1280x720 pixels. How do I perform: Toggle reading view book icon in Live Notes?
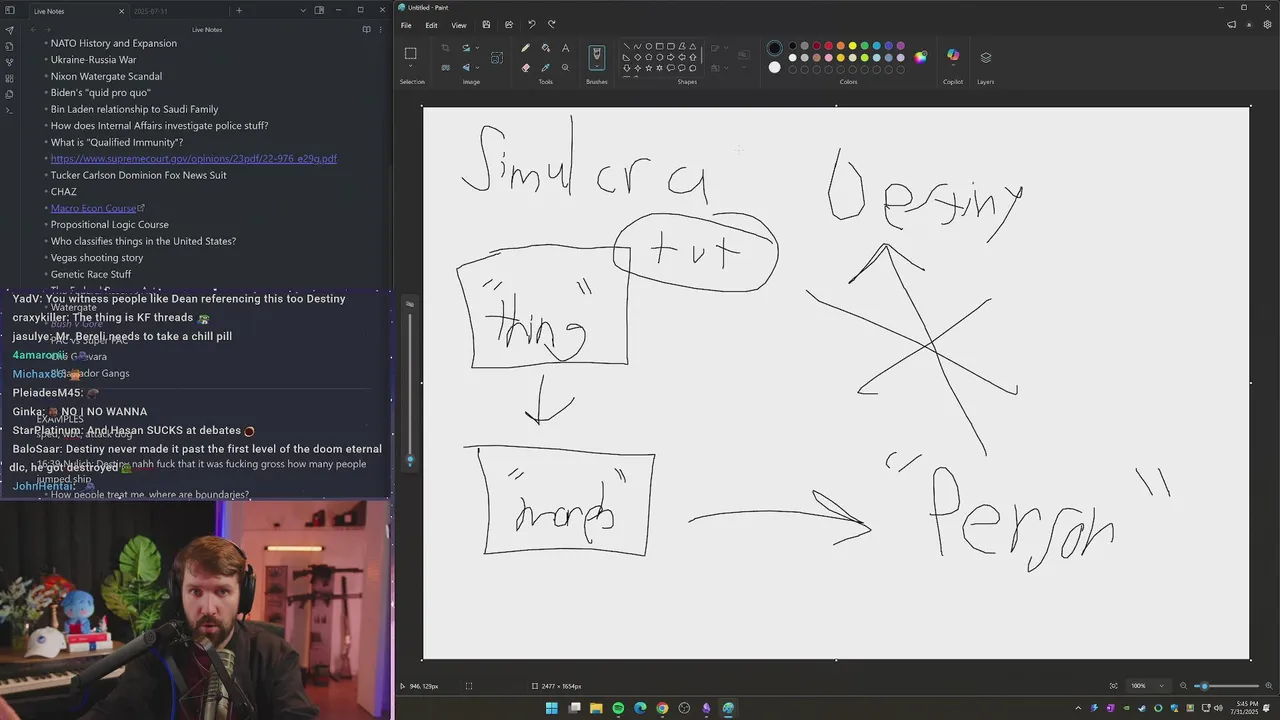point(366,30)
